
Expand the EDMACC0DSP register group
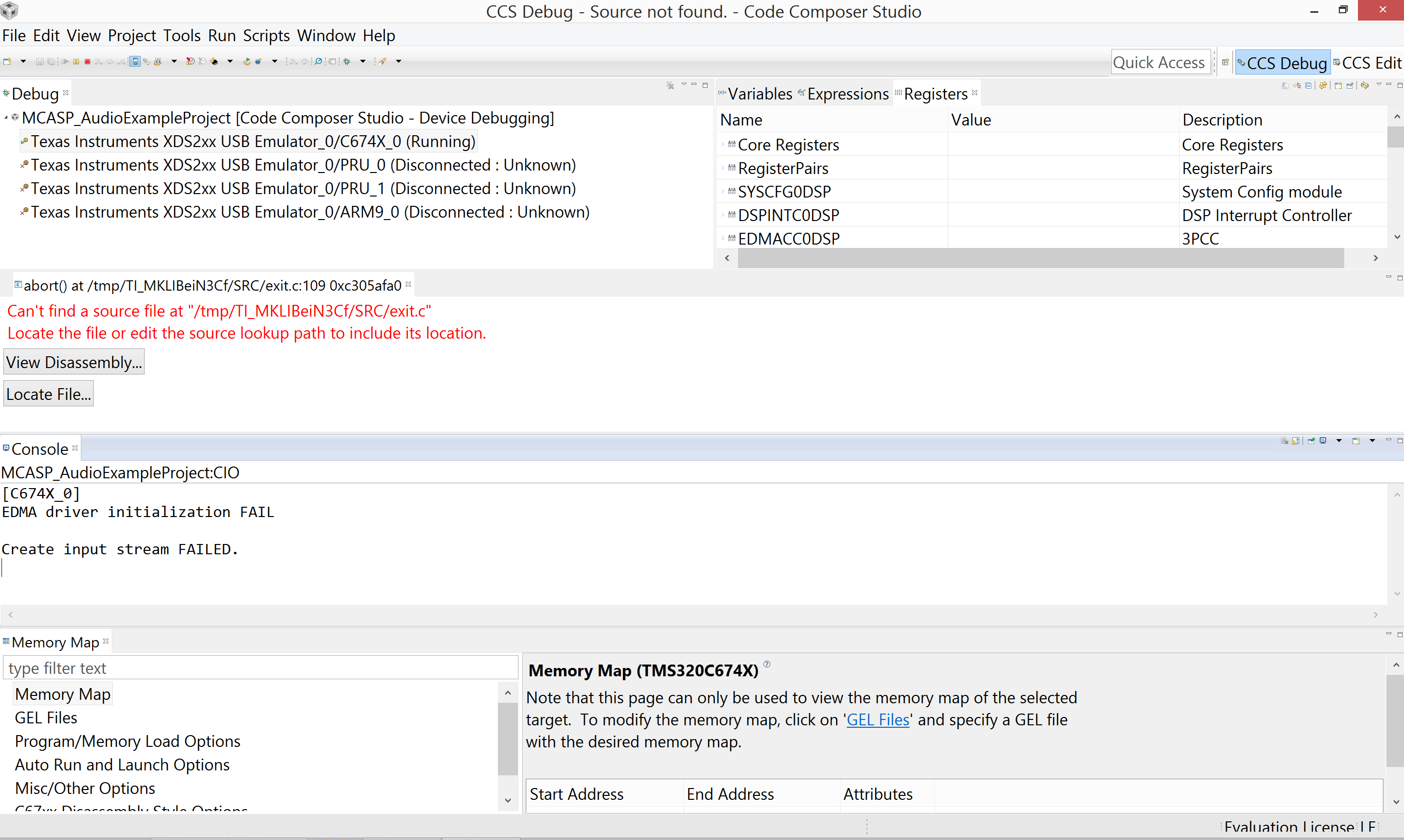tap(723, 239)
